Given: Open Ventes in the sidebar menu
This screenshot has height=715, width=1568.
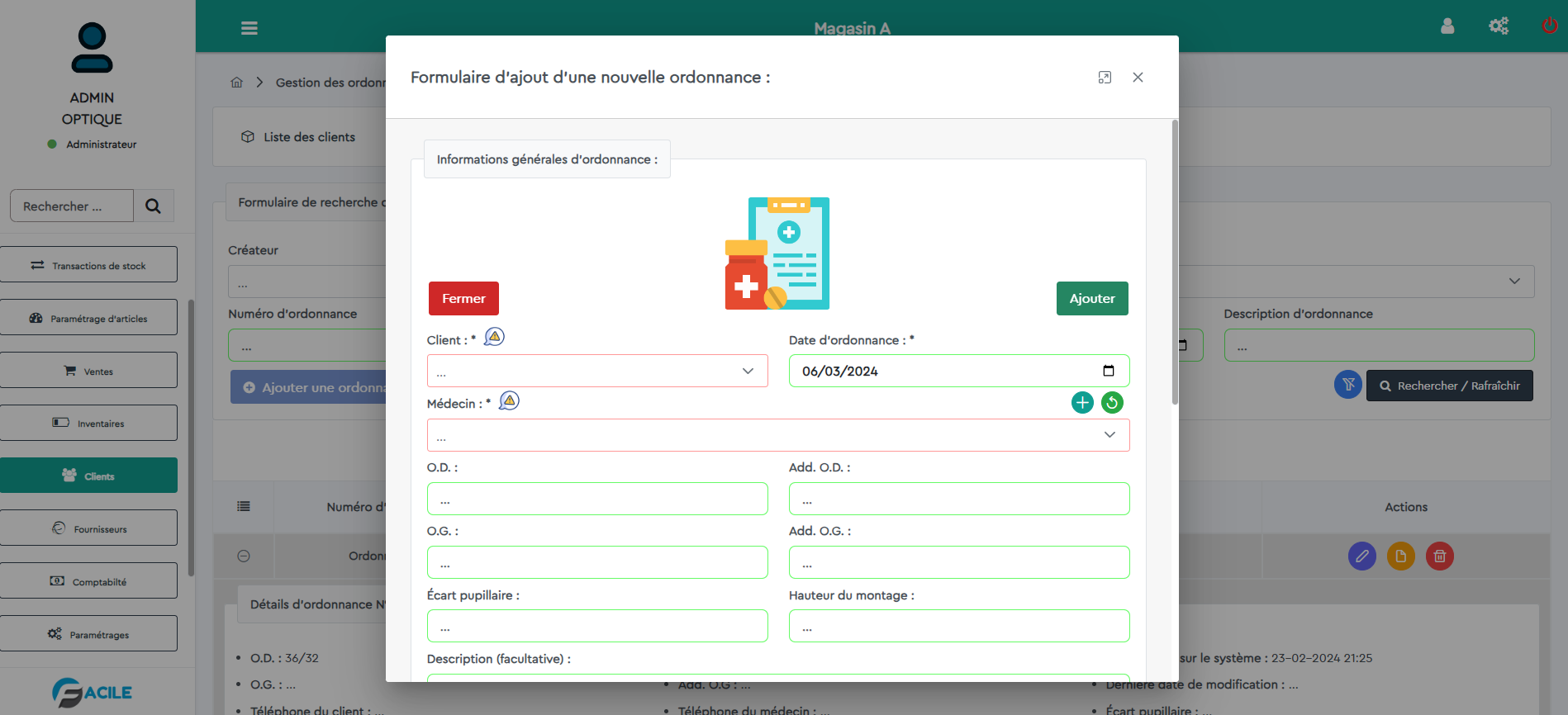Looking at the screenshot, I should pos(89,371).
